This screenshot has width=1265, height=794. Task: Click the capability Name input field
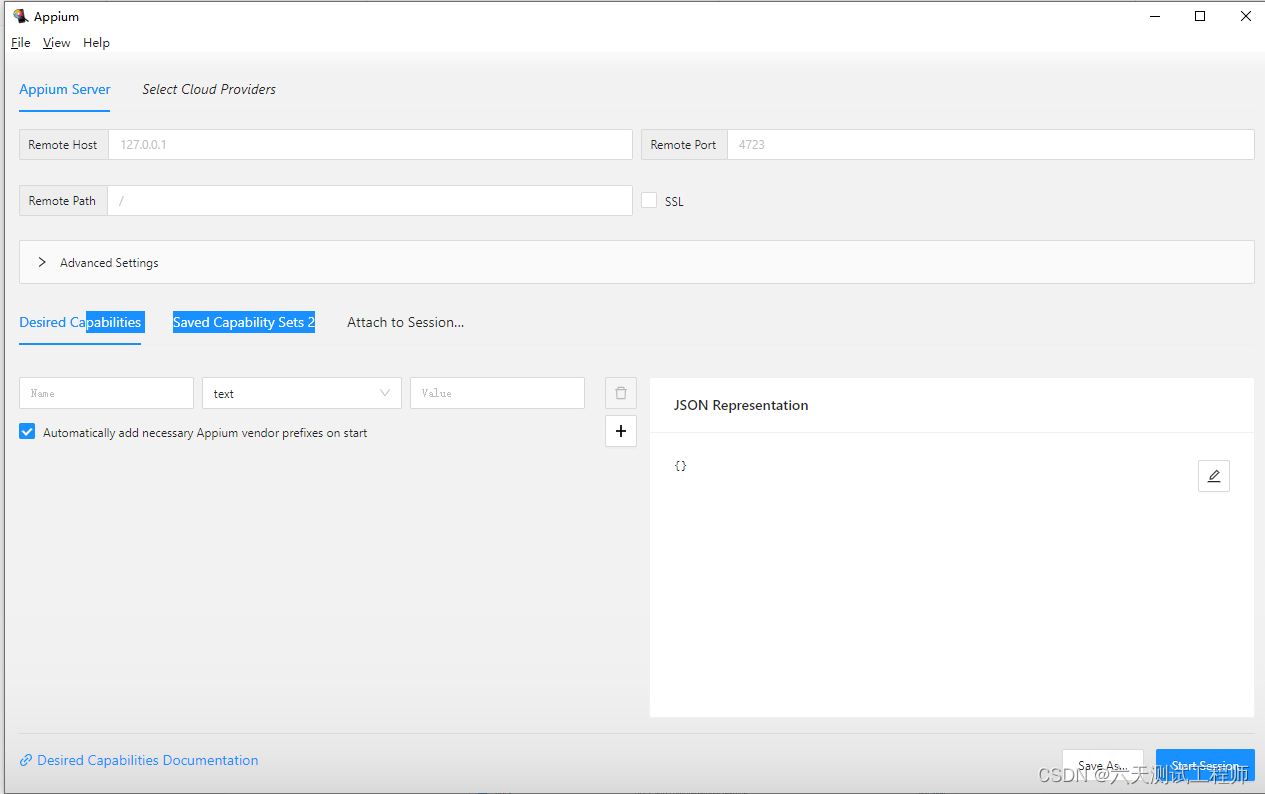point(106,393)
